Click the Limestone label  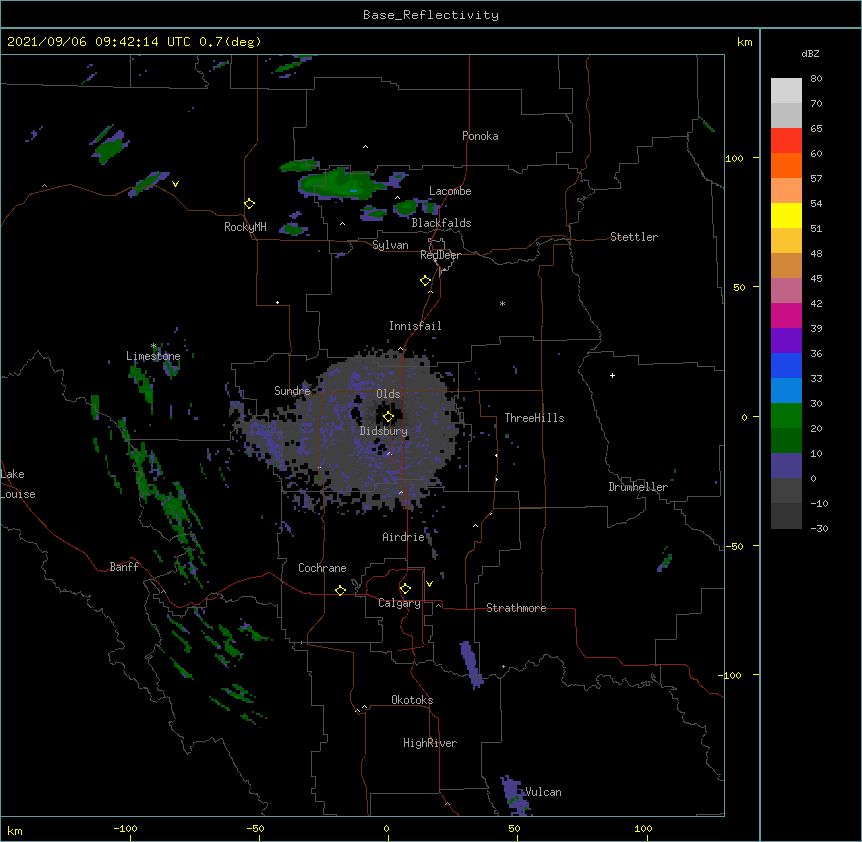[153, 356]
